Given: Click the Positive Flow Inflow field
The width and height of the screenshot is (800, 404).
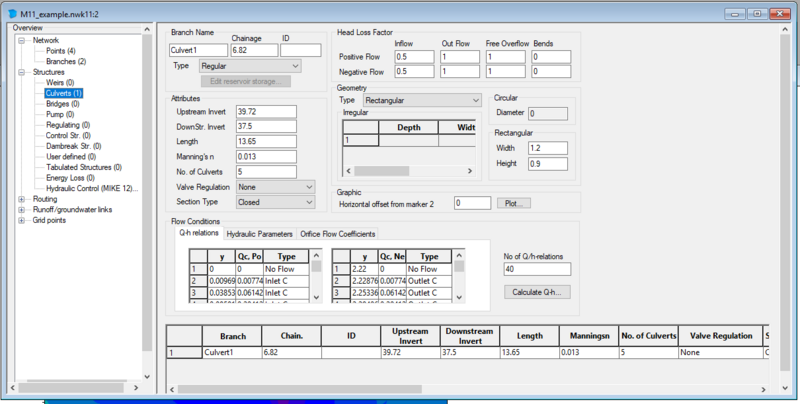Looking at the screenshot, I should 414,57.
